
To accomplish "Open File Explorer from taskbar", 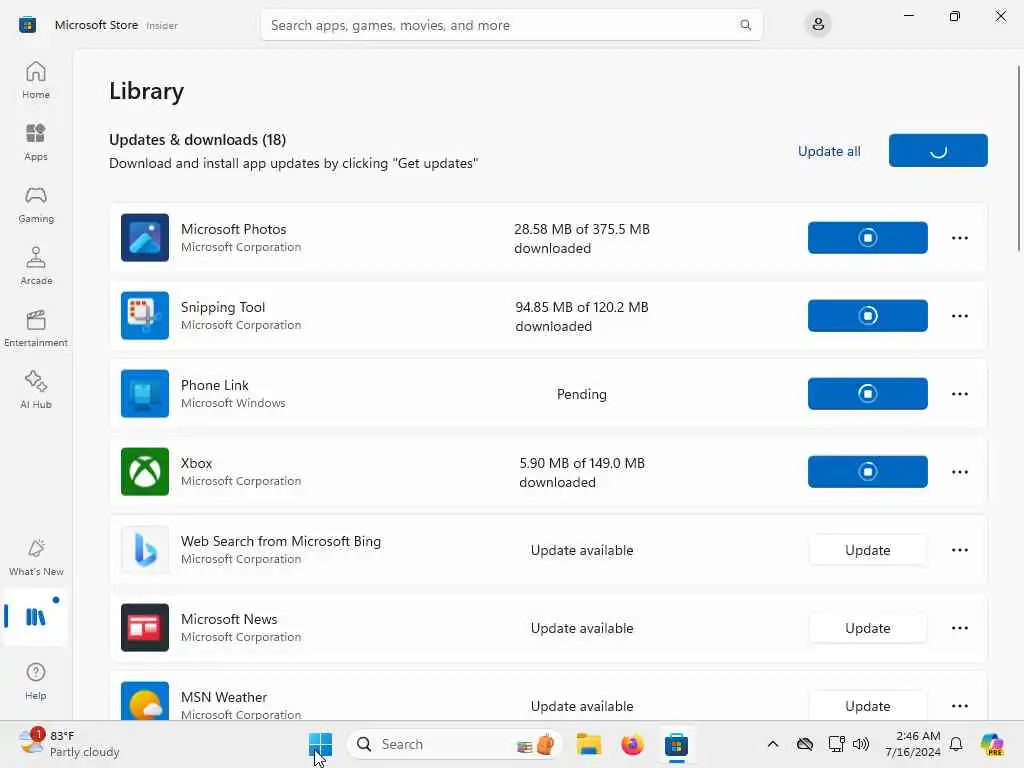I will click(588, 744).
